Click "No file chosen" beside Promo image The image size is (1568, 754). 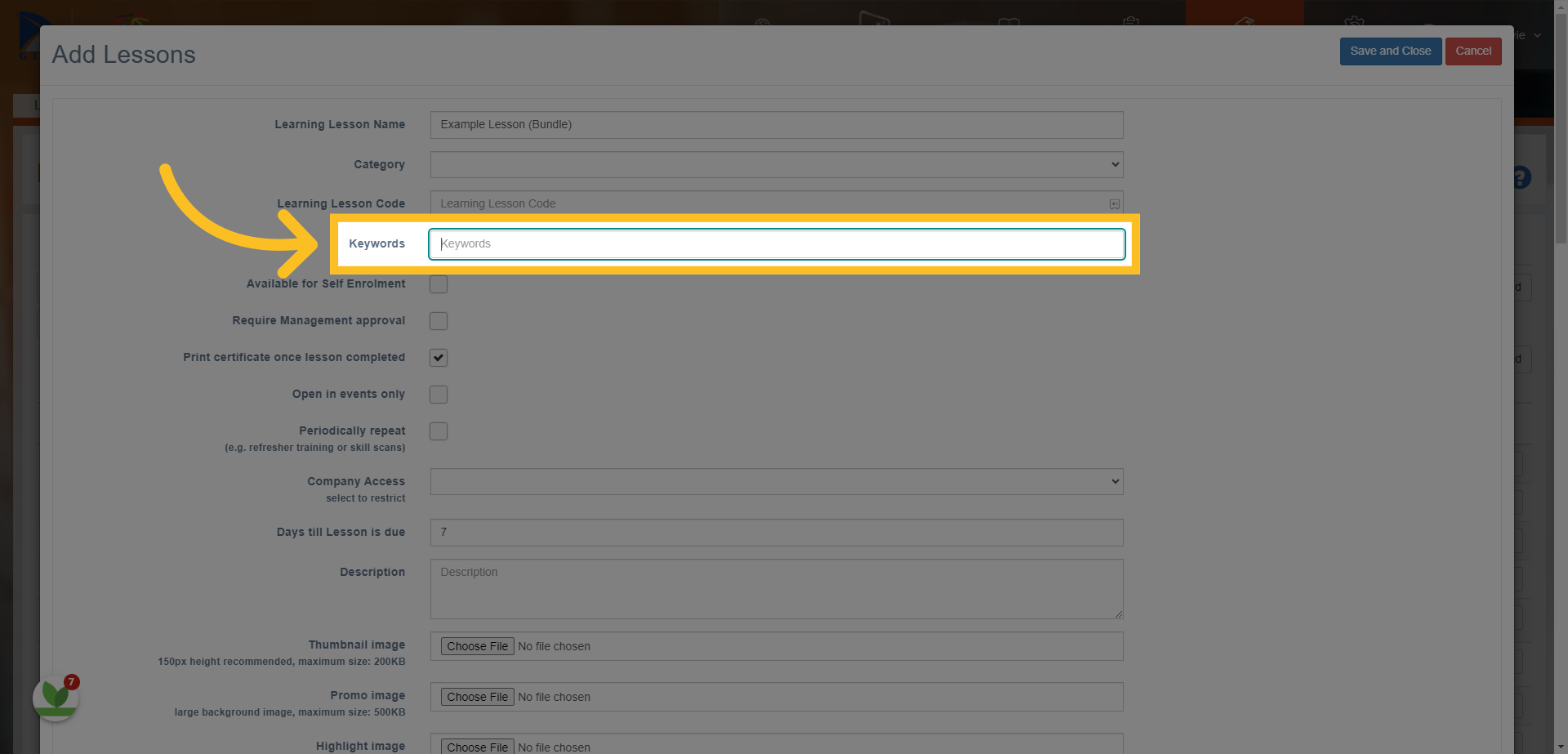(x=554, y=697)
